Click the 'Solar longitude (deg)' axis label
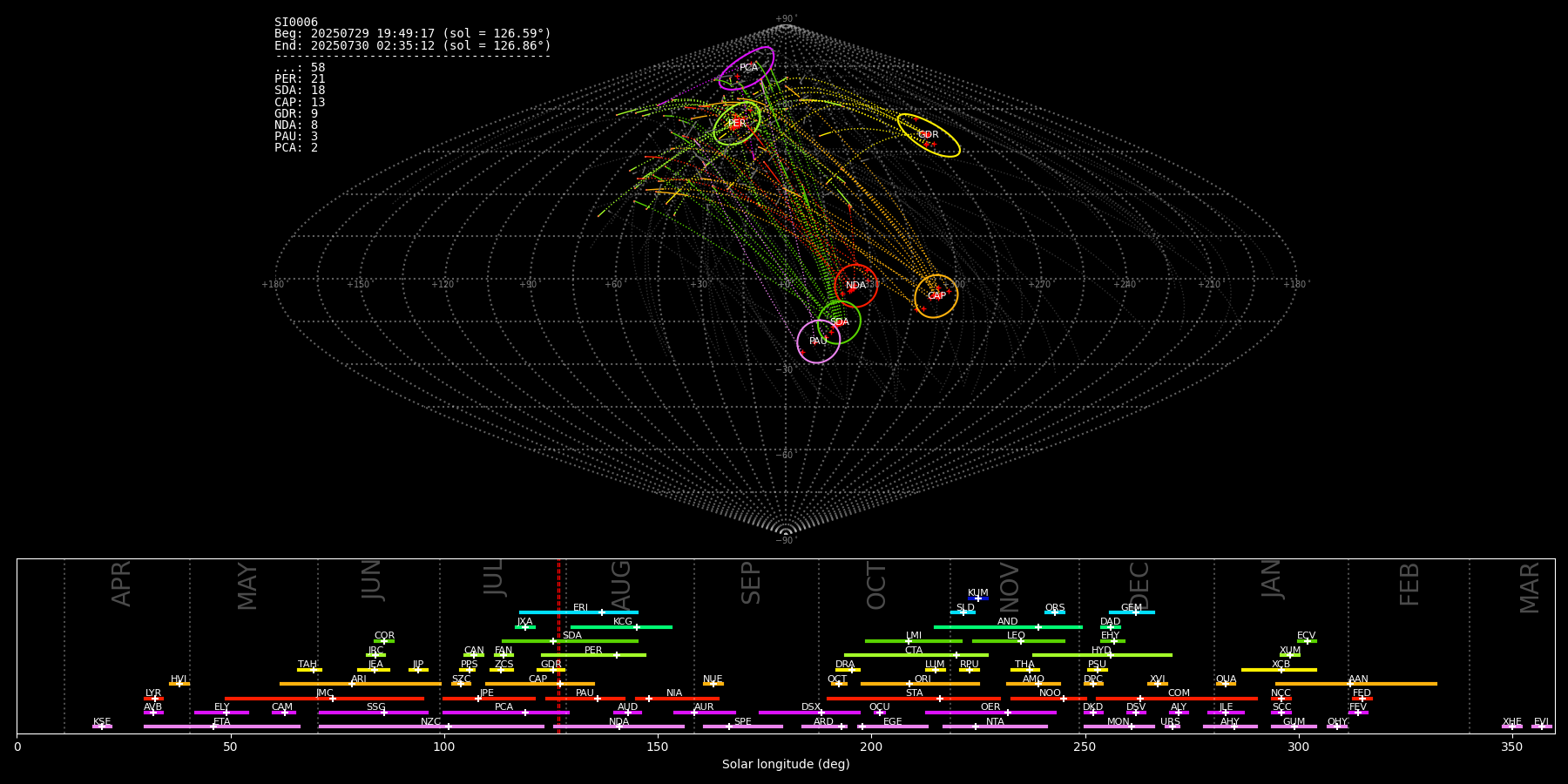Screen dimensions: 1568x784 tap(786, 765)
